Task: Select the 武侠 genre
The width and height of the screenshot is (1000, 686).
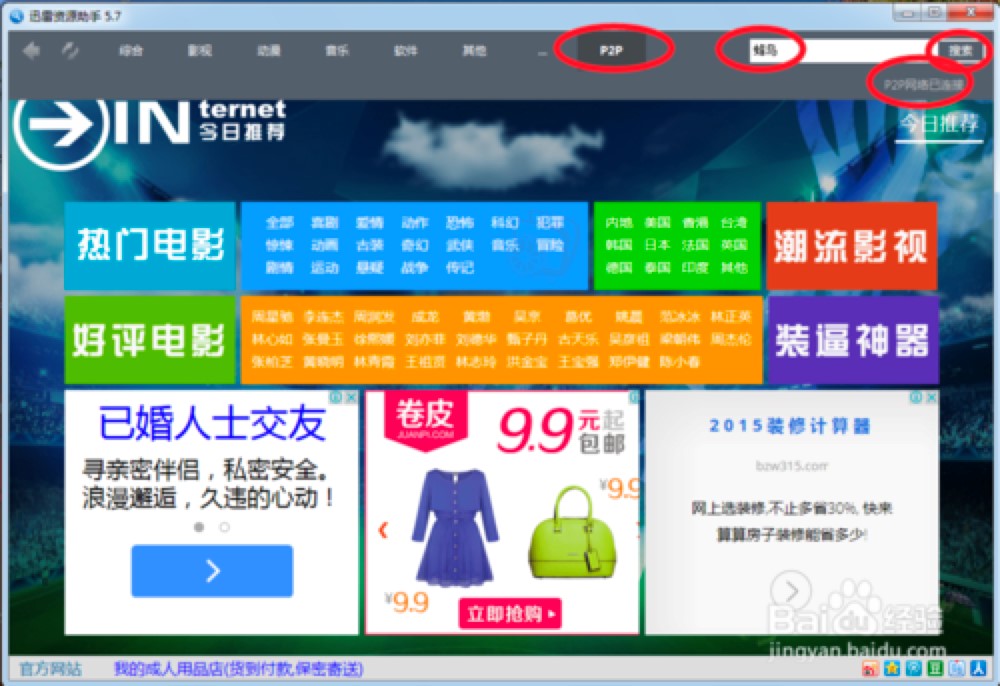Action: 460,245
